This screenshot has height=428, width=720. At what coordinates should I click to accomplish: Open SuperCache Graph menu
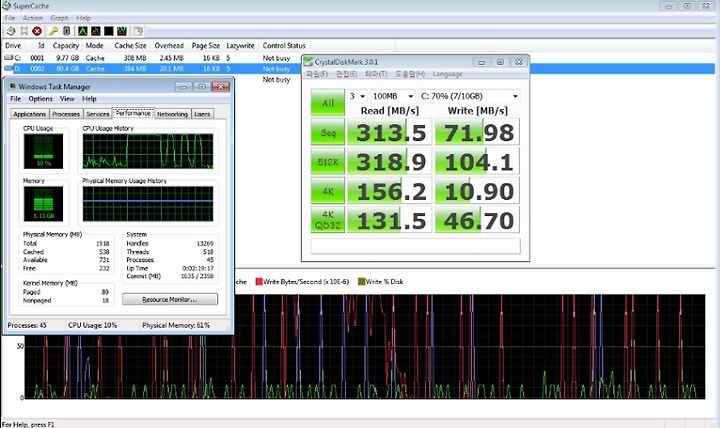point(60,18)
